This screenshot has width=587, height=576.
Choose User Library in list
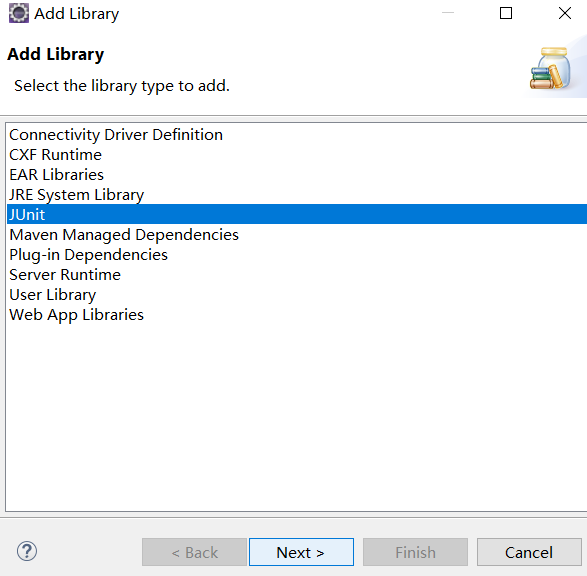pyautogui.click(x=297, y=295)
